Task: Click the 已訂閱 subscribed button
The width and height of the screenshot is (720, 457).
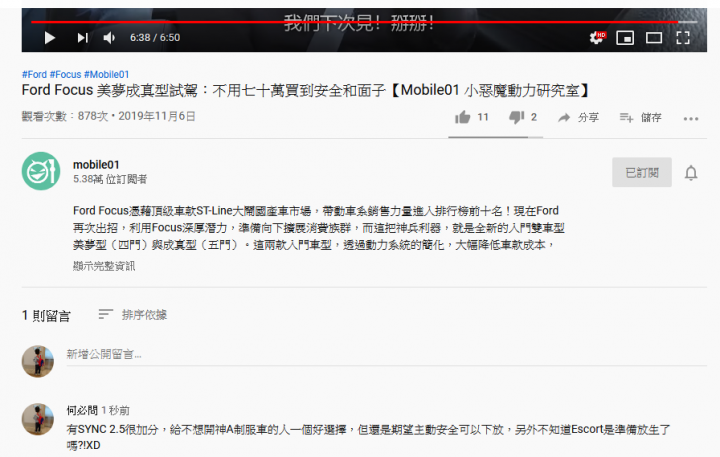Action: click(x=641, y=172)
